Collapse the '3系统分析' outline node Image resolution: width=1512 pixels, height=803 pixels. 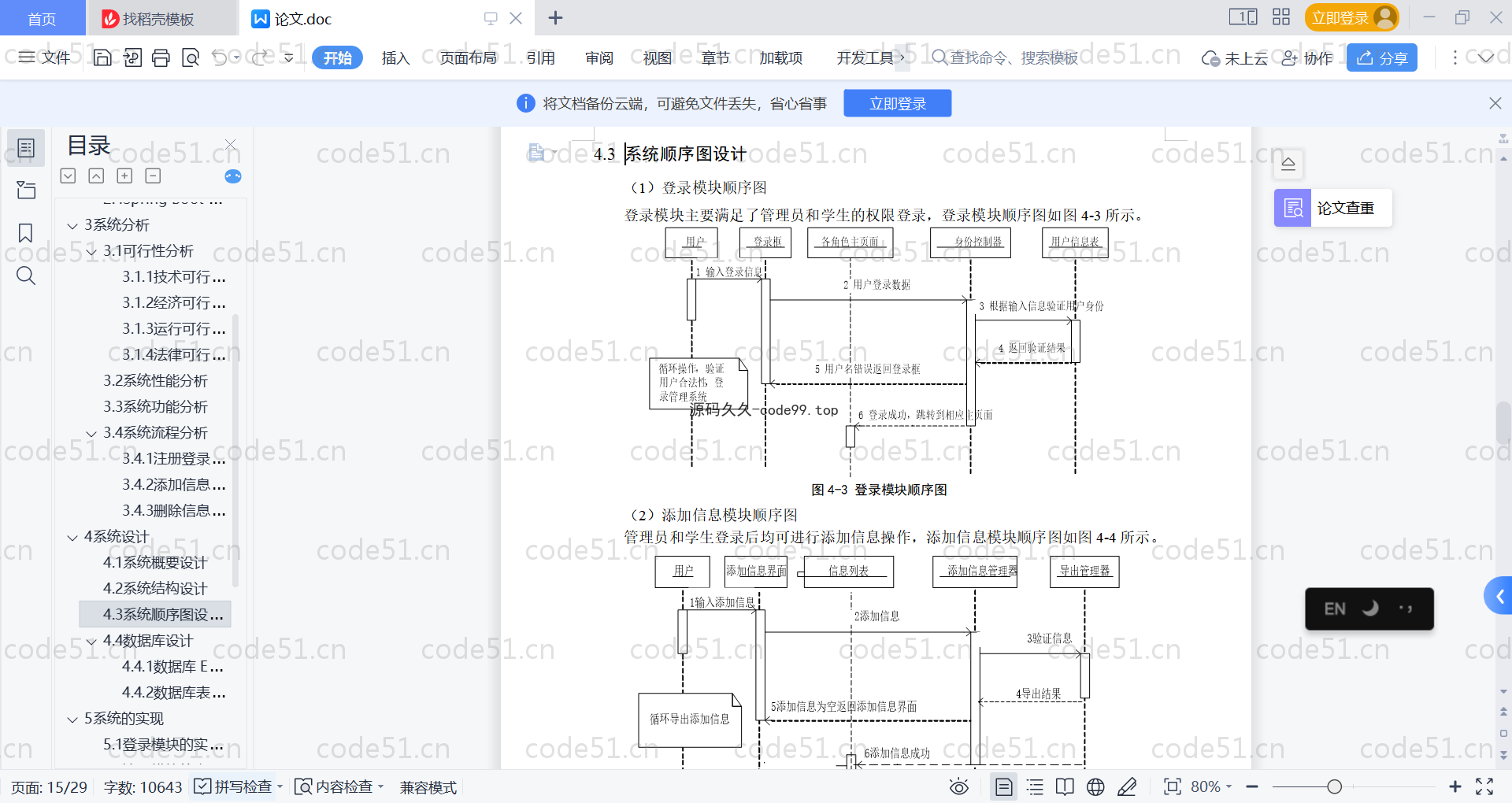(x=72, y=226)
